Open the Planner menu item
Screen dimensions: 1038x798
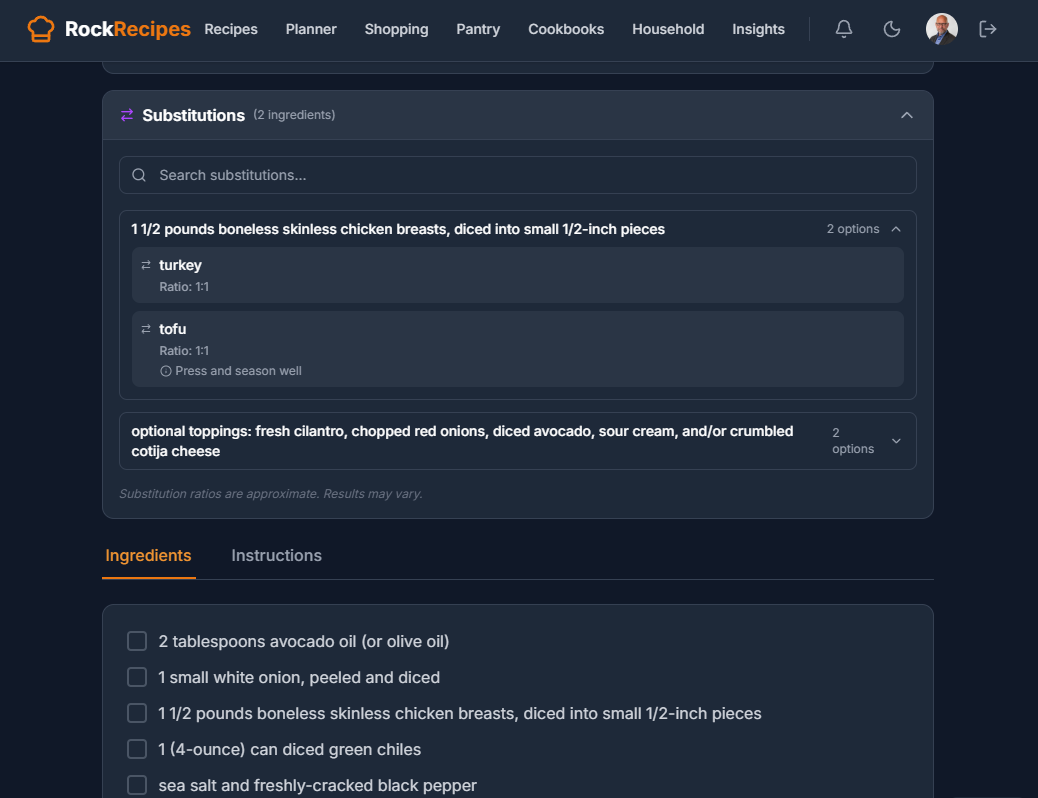(x=311, y=29)
